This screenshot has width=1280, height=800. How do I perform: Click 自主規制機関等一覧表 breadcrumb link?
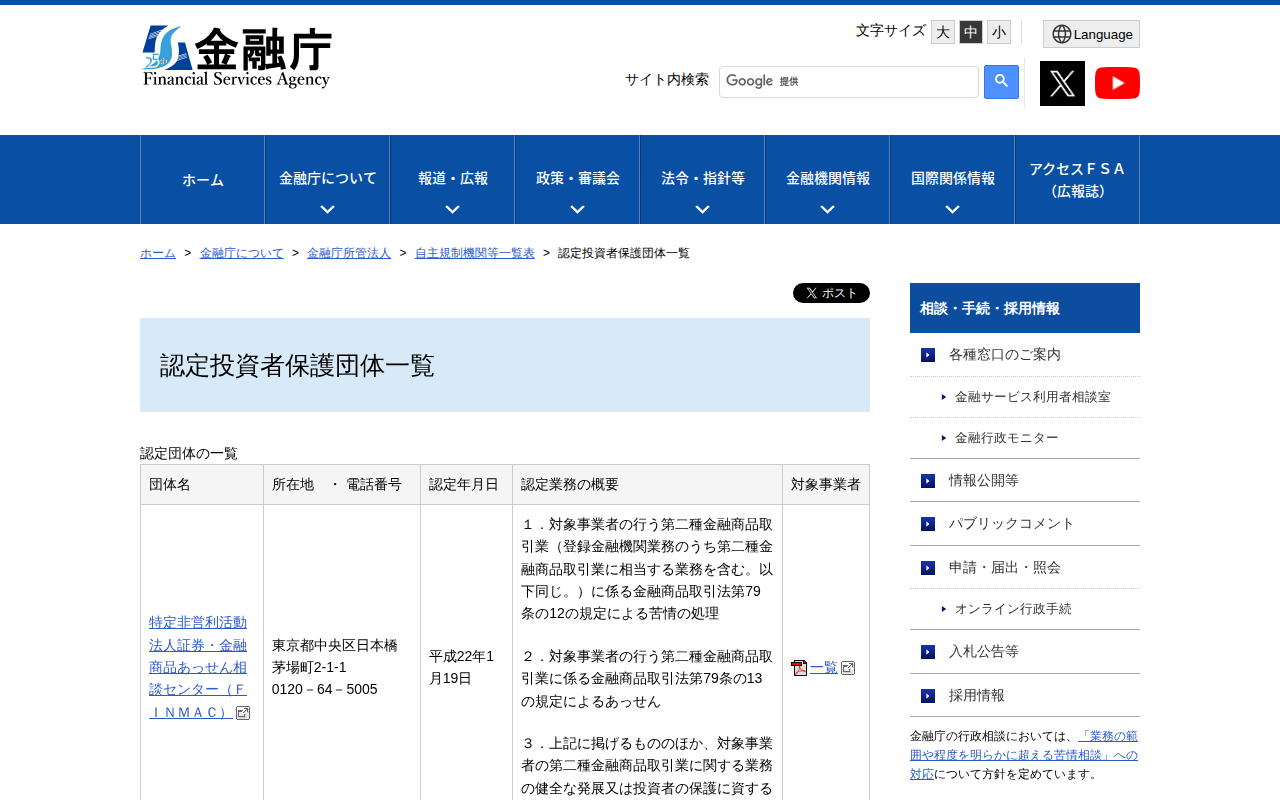click(474, 253)
